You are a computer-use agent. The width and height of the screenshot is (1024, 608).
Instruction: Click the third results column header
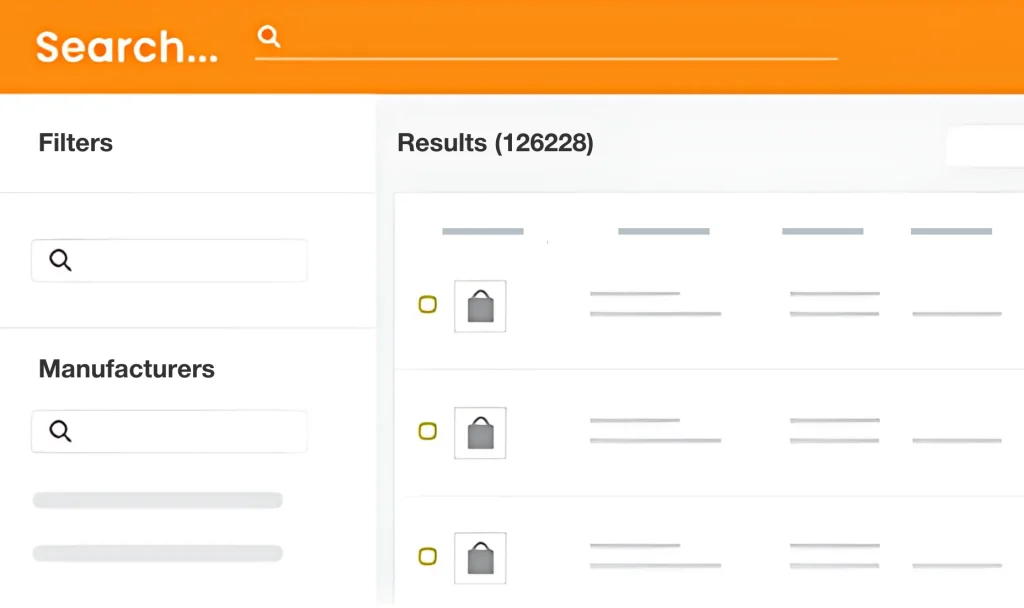tap(822, 231)
